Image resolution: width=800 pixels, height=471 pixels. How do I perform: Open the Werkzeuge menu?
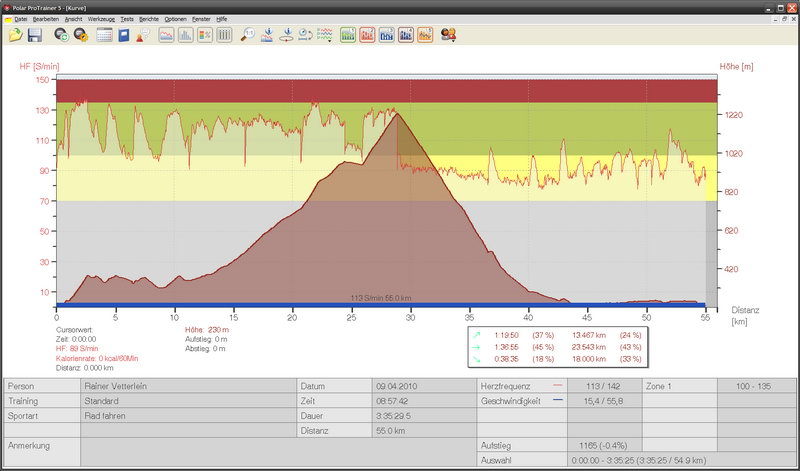(101, 19)
